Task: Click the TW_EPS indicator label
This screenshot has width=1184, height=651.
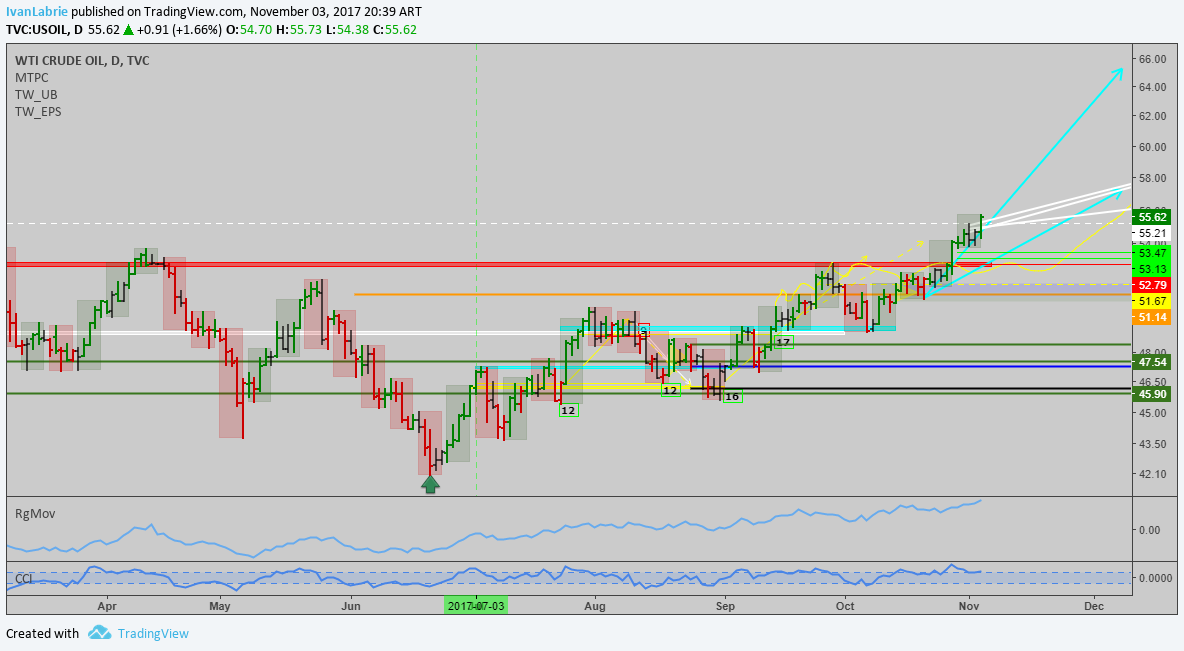Action: click(x=39, y=112)
